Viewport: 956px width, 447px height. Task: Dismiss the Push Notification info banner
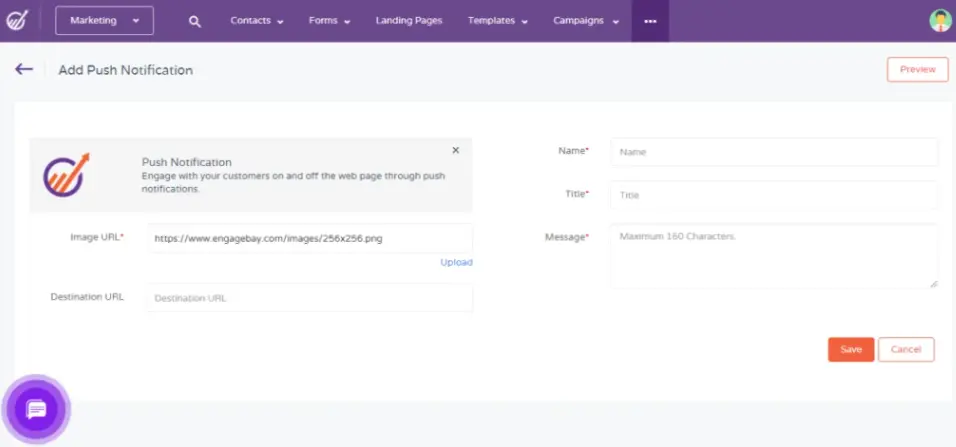click(x=455, y=150)
